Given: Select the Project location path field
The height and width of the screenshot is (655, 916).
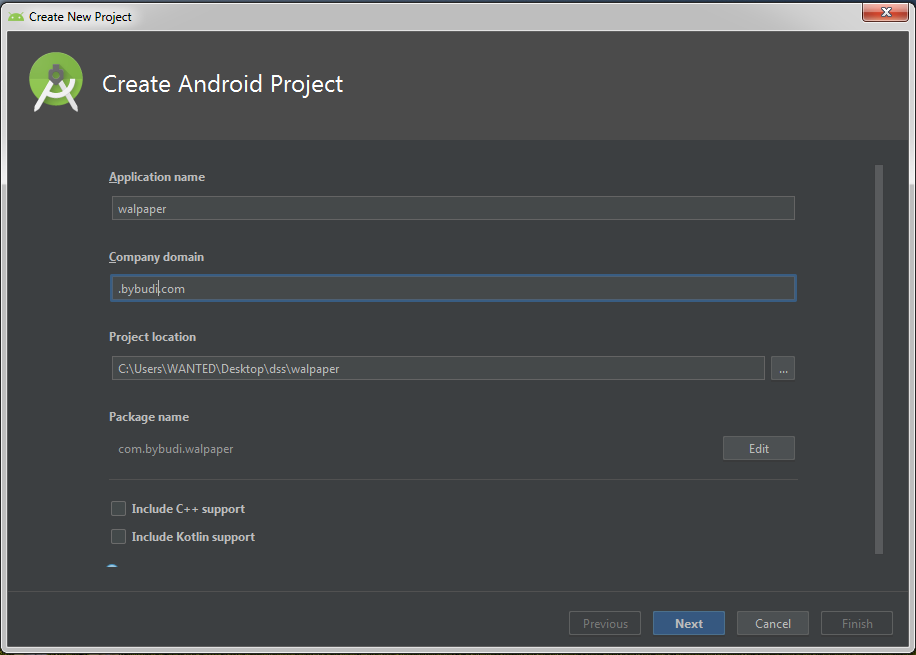Looking at the screenshot, I should click(438, 368).
